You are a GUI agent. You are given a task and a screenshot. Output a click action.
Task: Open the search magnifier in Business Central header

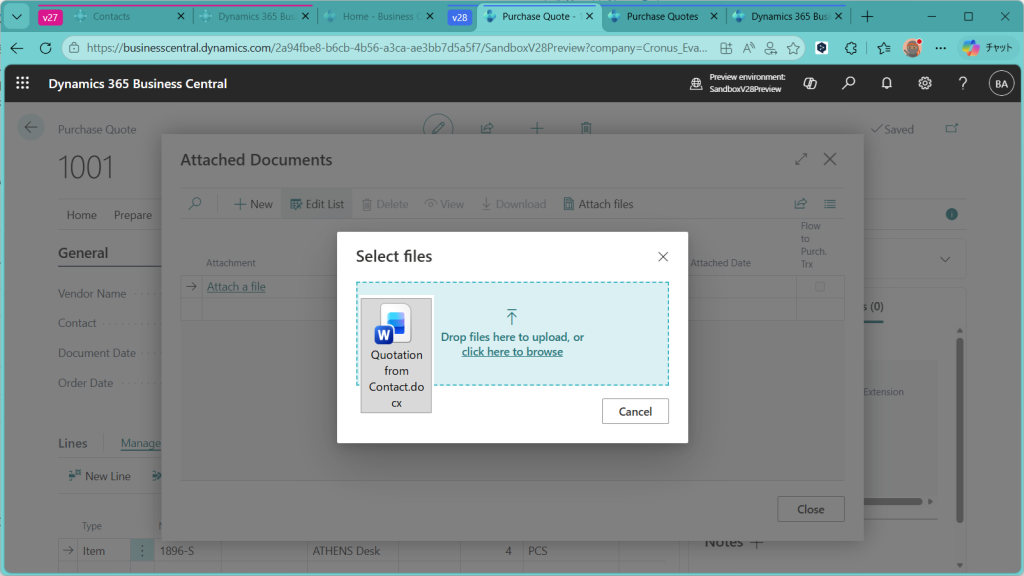848,84
